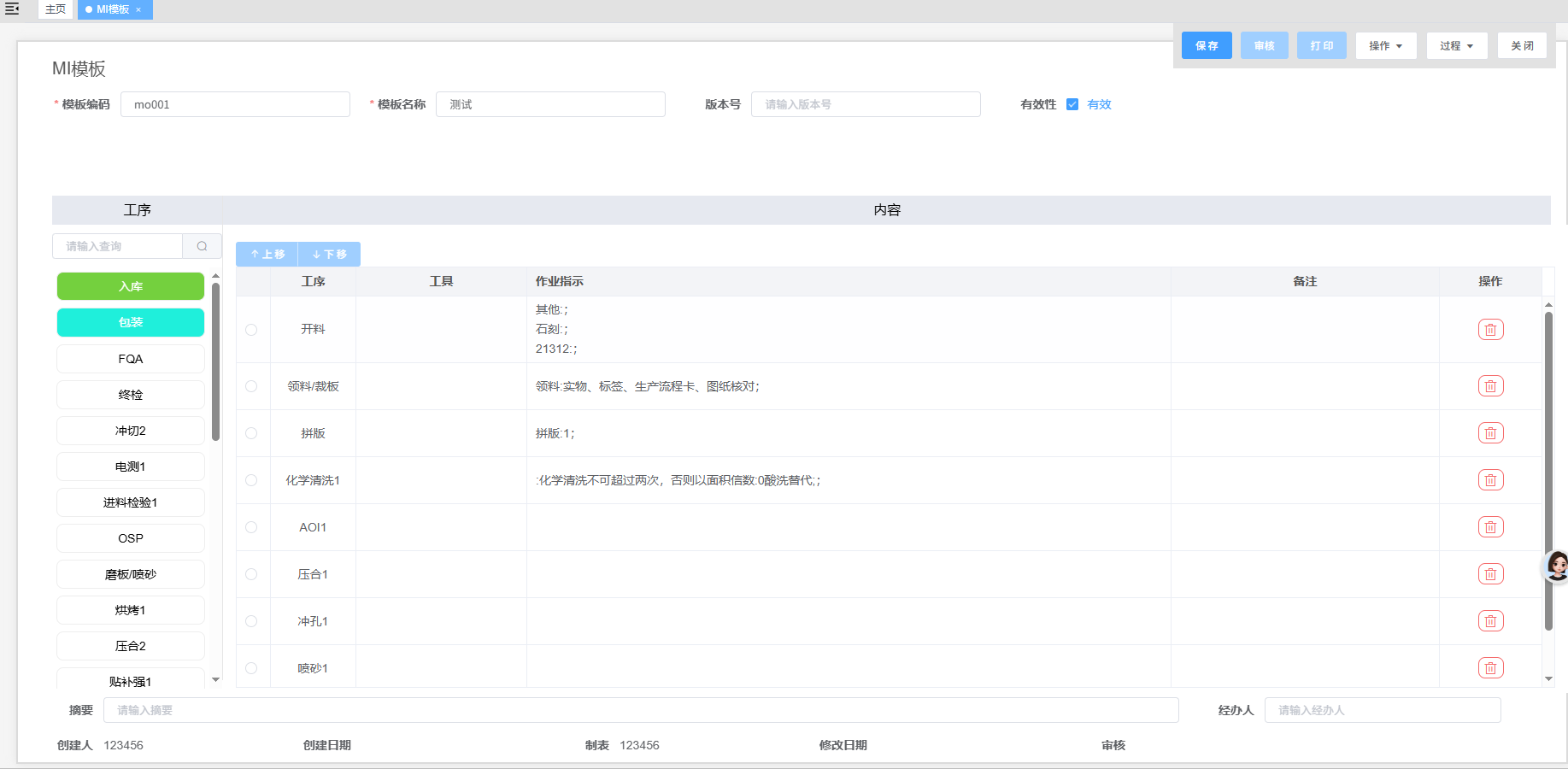This screenshot has width=1568, height=769.
Task: Delete the 领料/裁板 row with trash icon
Action: pyautogui.click(x=1490, y=386)
